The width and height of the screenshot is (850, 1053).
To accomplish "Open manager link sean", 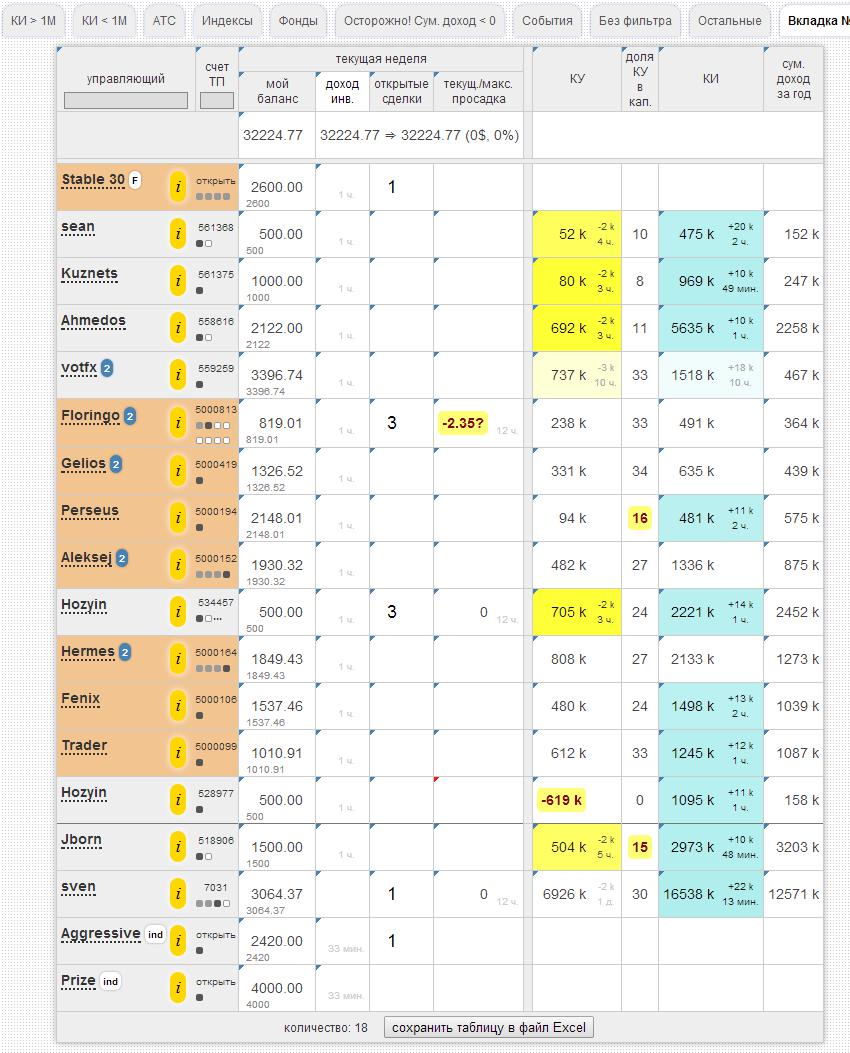I will coord(78,227).
